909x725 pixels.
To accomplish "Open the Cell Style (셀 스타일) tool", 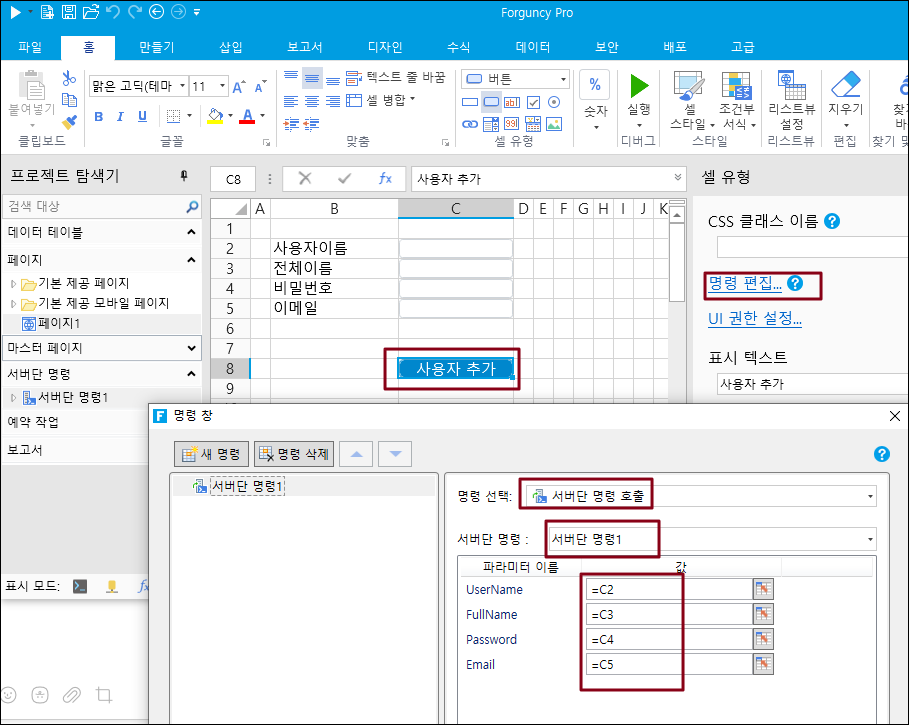I will click(x=689, y=100).
